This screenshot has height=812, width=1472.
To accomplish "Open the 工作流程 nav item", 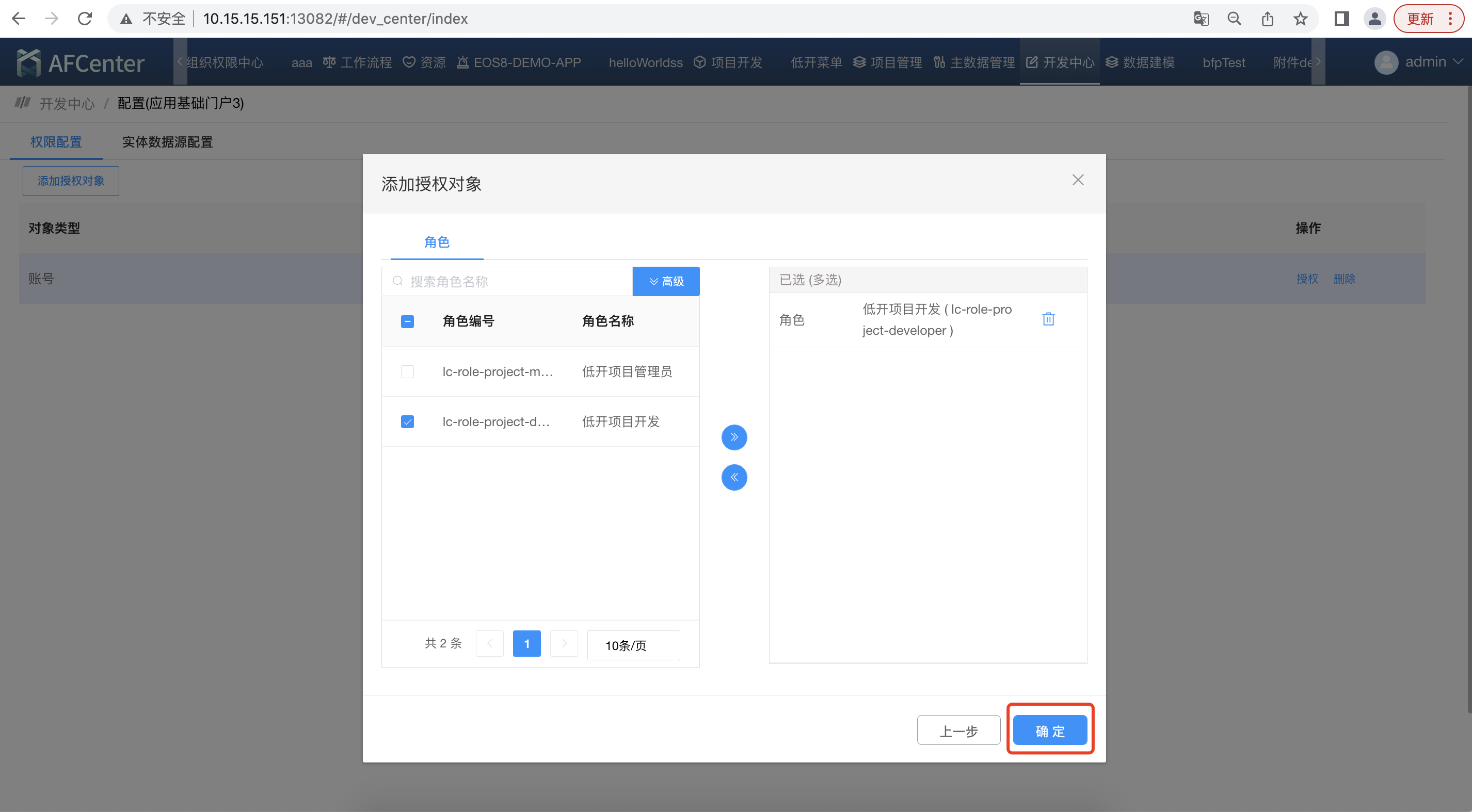I will [x=357, y=63].
